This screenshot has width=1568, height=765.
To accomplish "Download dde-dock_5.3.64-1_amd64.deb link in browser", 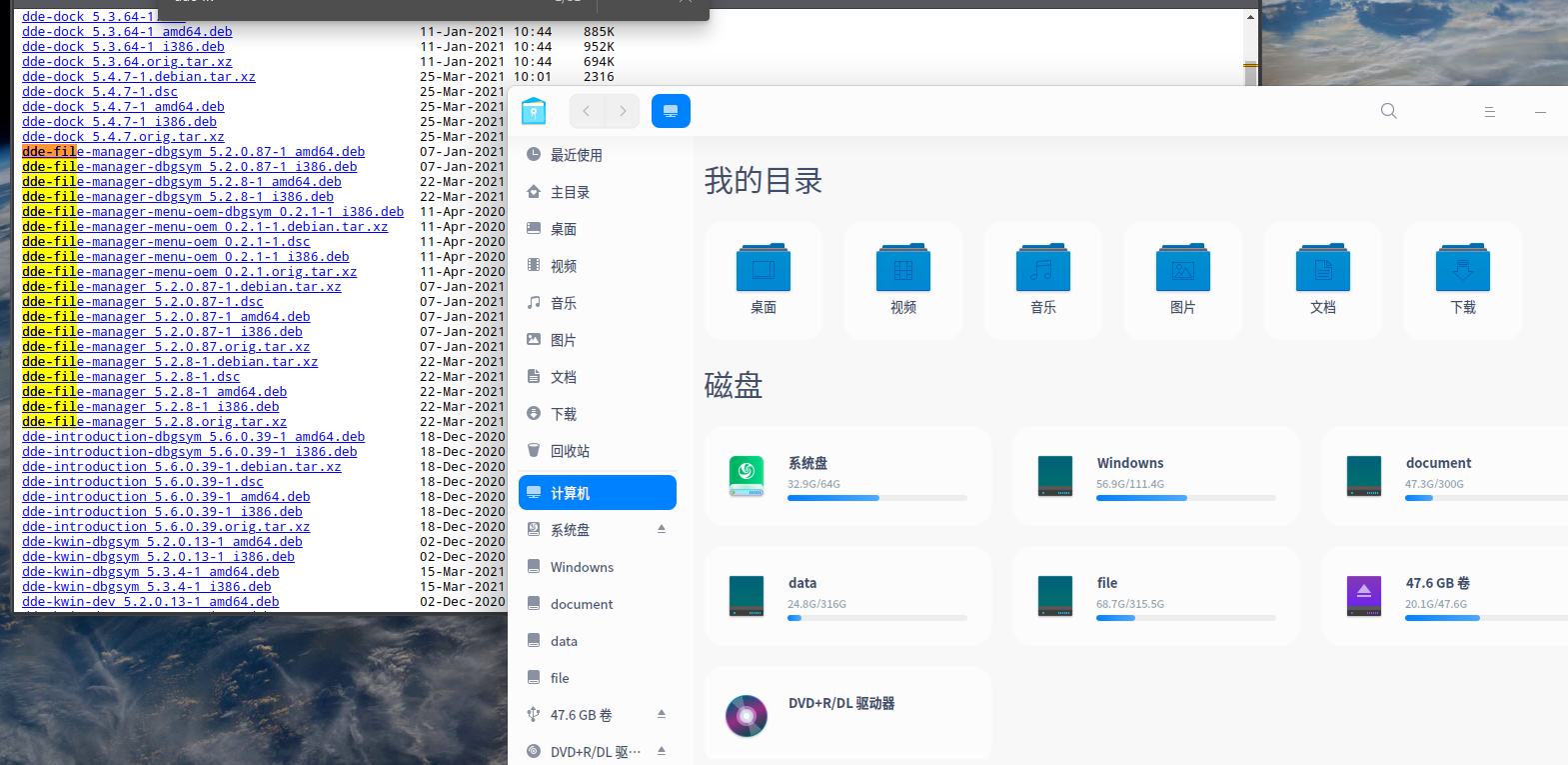I will pyautogui.click(x=127, y=32).
